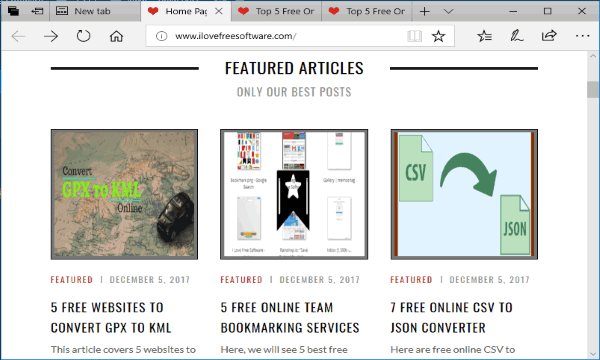Viewport: 600px width, 360px height.
Task: Click FEATURED category above CSV article
Action: click(411, 280)
